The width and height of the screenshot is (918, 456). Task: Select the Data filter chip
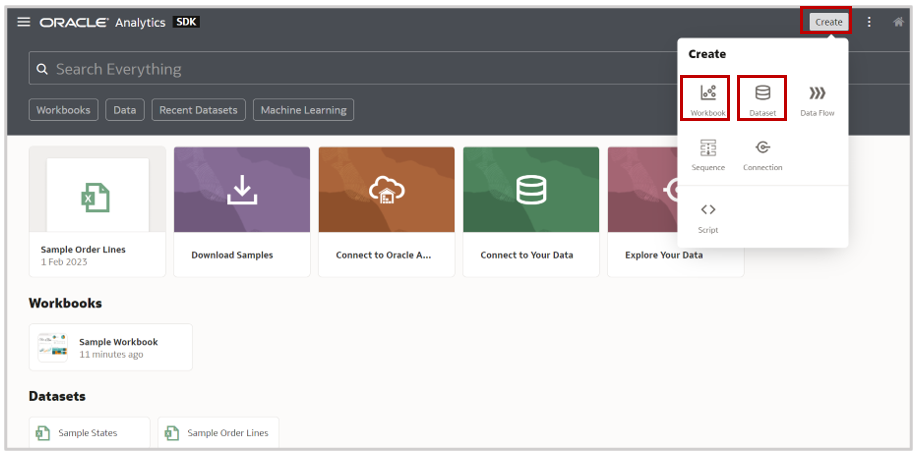click(x=125, y=110)
